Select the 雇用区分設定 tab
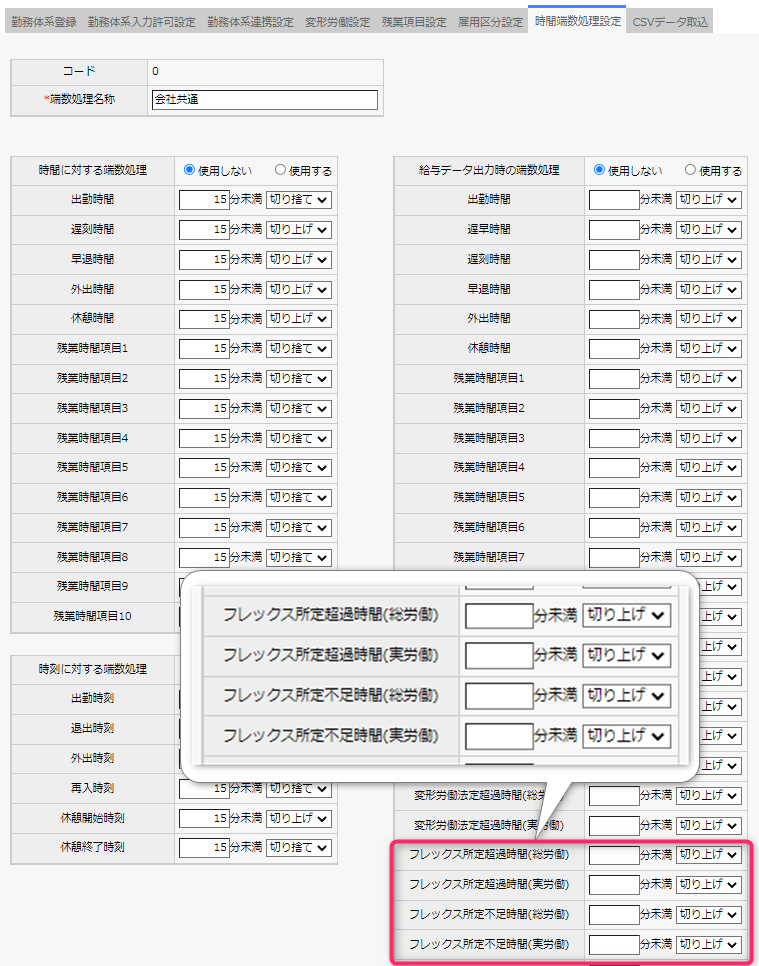759x966 pixels. (490, 22)
